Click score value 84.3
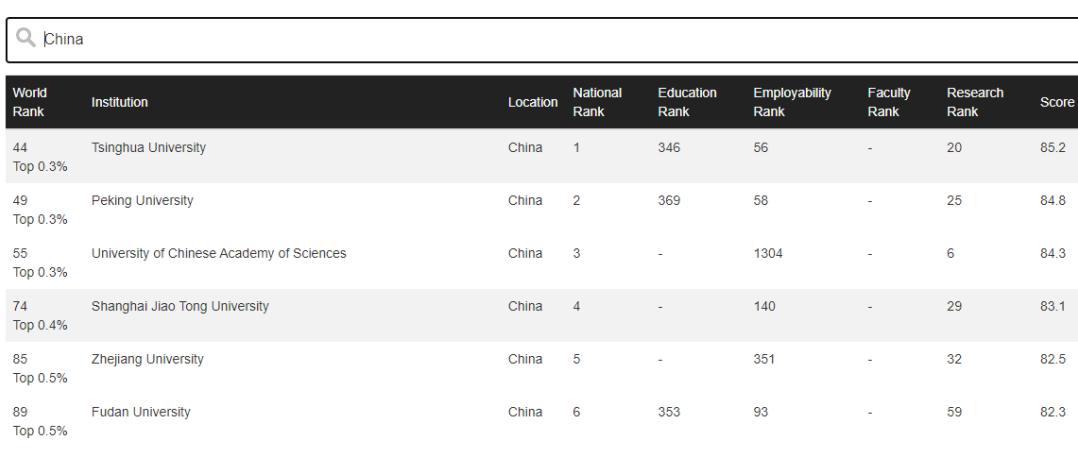This screenshot has width=1078, height=453. click(x=1053, y=253)
